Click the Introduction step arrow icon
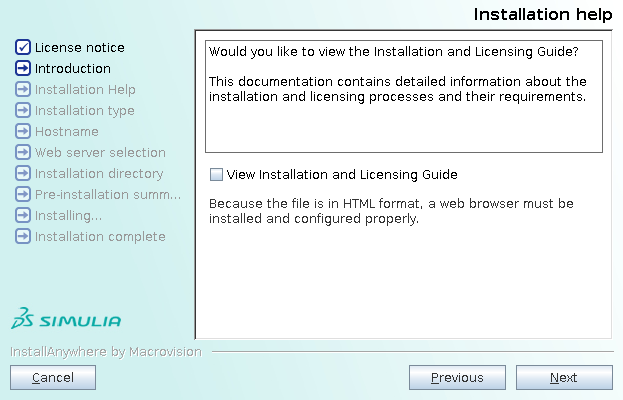The width and height of the screenshot is (623, 400). [23, 68]
